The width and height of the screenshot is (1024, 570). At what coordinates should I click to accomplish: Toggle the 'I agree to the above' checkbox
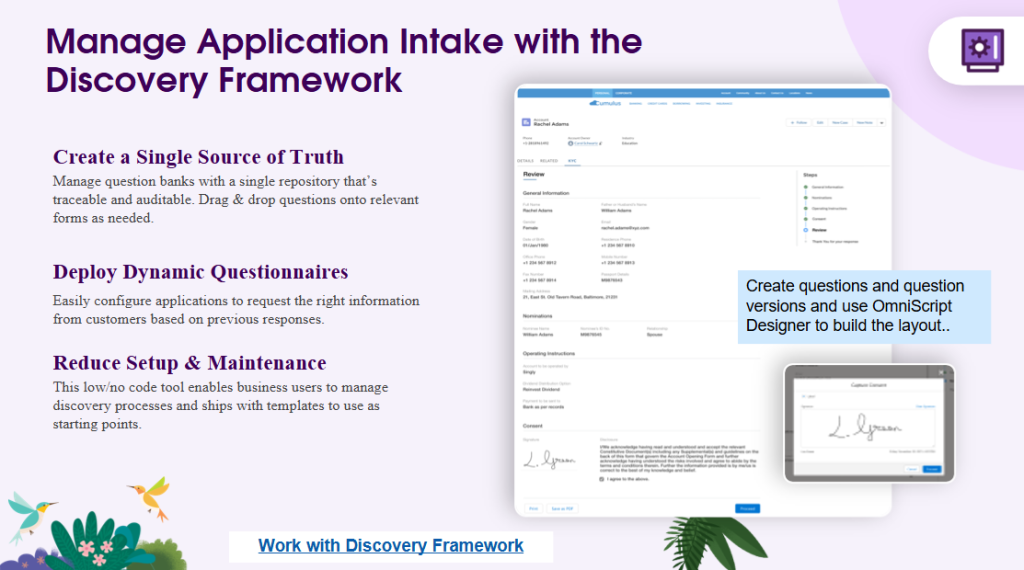click(x=601, y=479)
